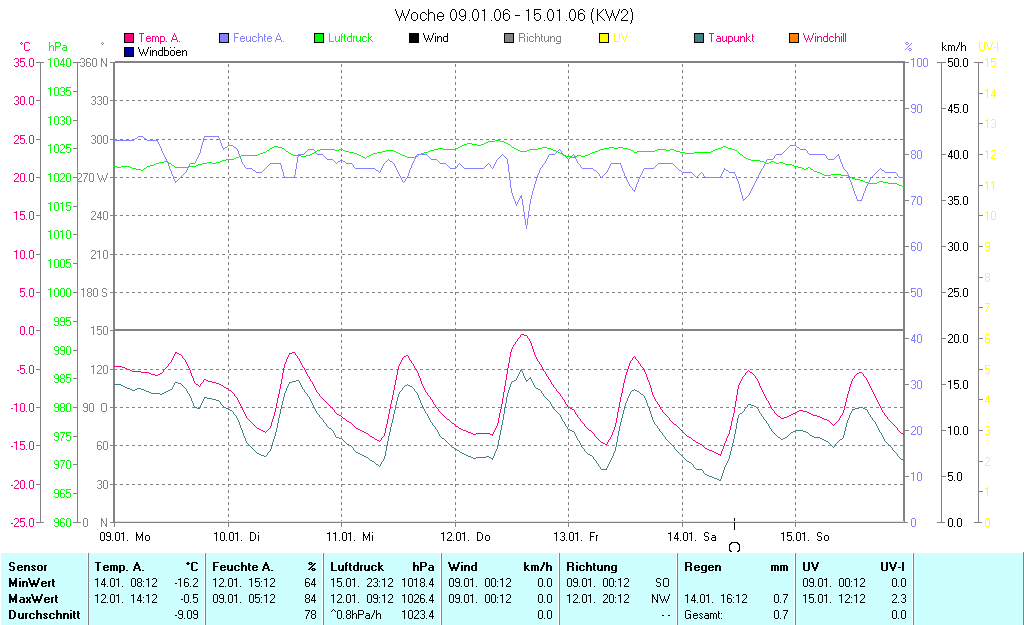Click the orange Windchill legend swatch
This screenshot has width=1024, height=625.
click(x=794, y=38)
